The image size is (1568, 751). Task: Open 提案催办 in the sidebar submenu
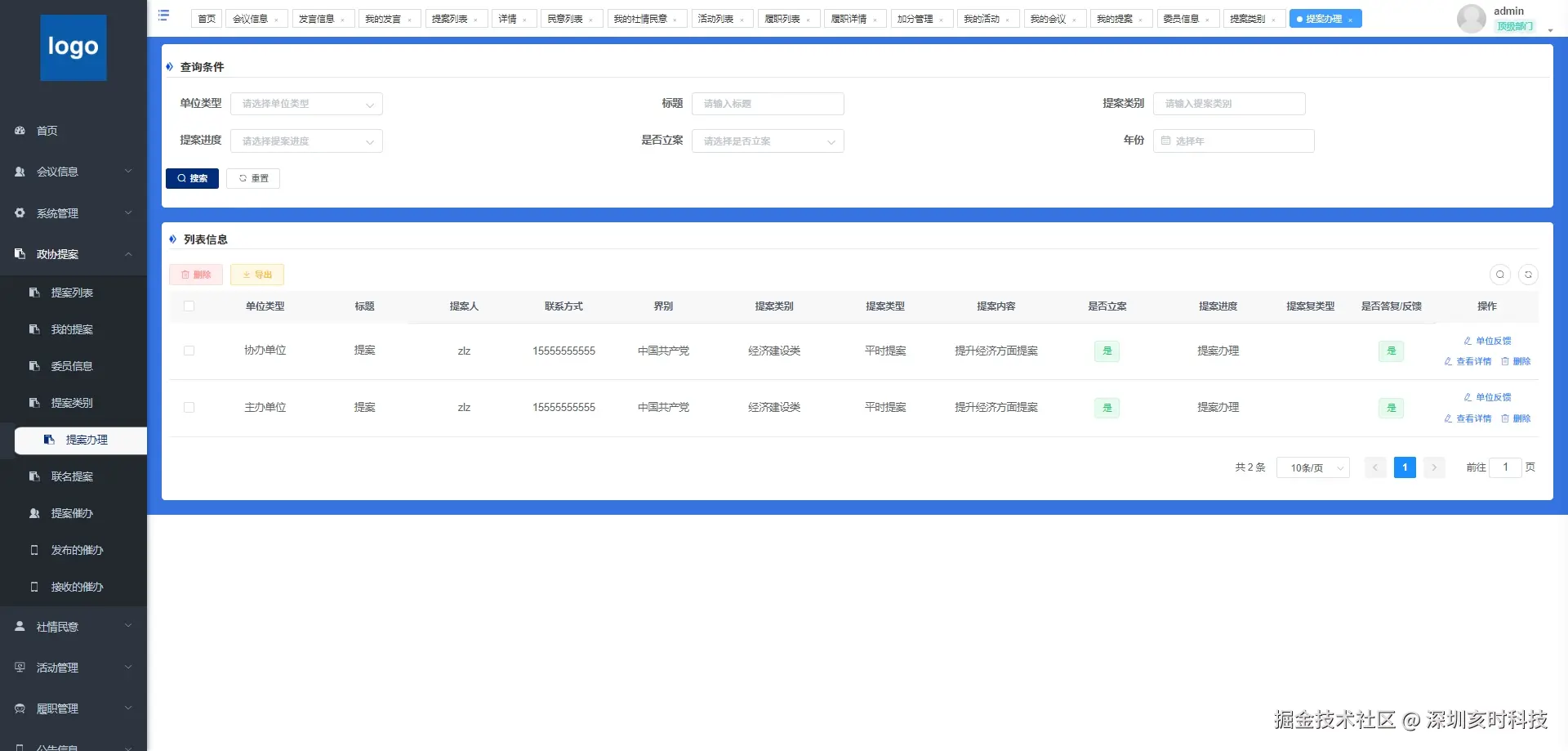pyautogui.click(x=73, y=513)
